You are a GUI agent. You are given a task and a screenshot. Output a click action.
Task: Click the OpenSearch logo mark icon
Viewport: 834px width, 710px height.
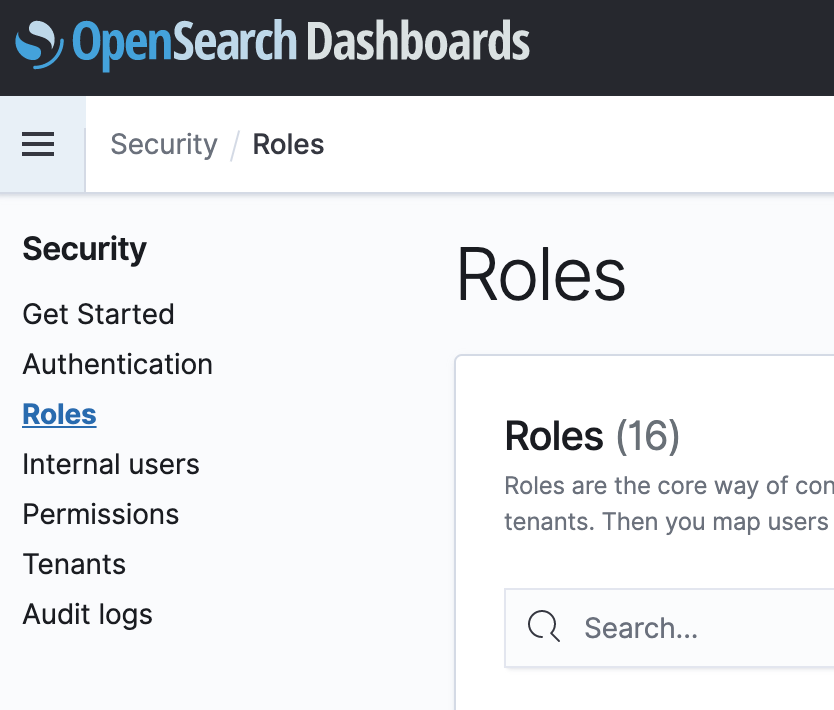40,44
